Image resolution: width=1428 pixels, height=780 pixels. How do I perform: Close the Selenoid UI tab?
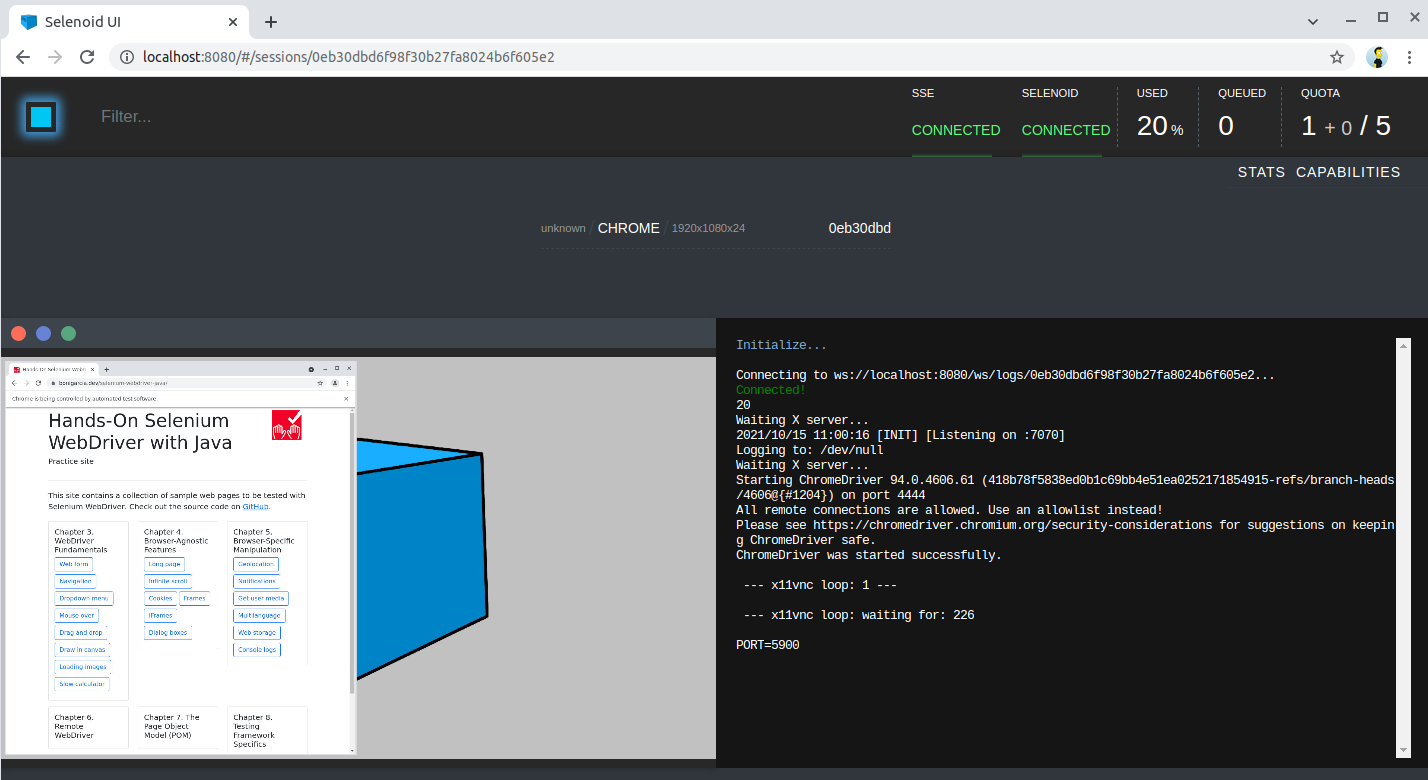tap(233, 22)
